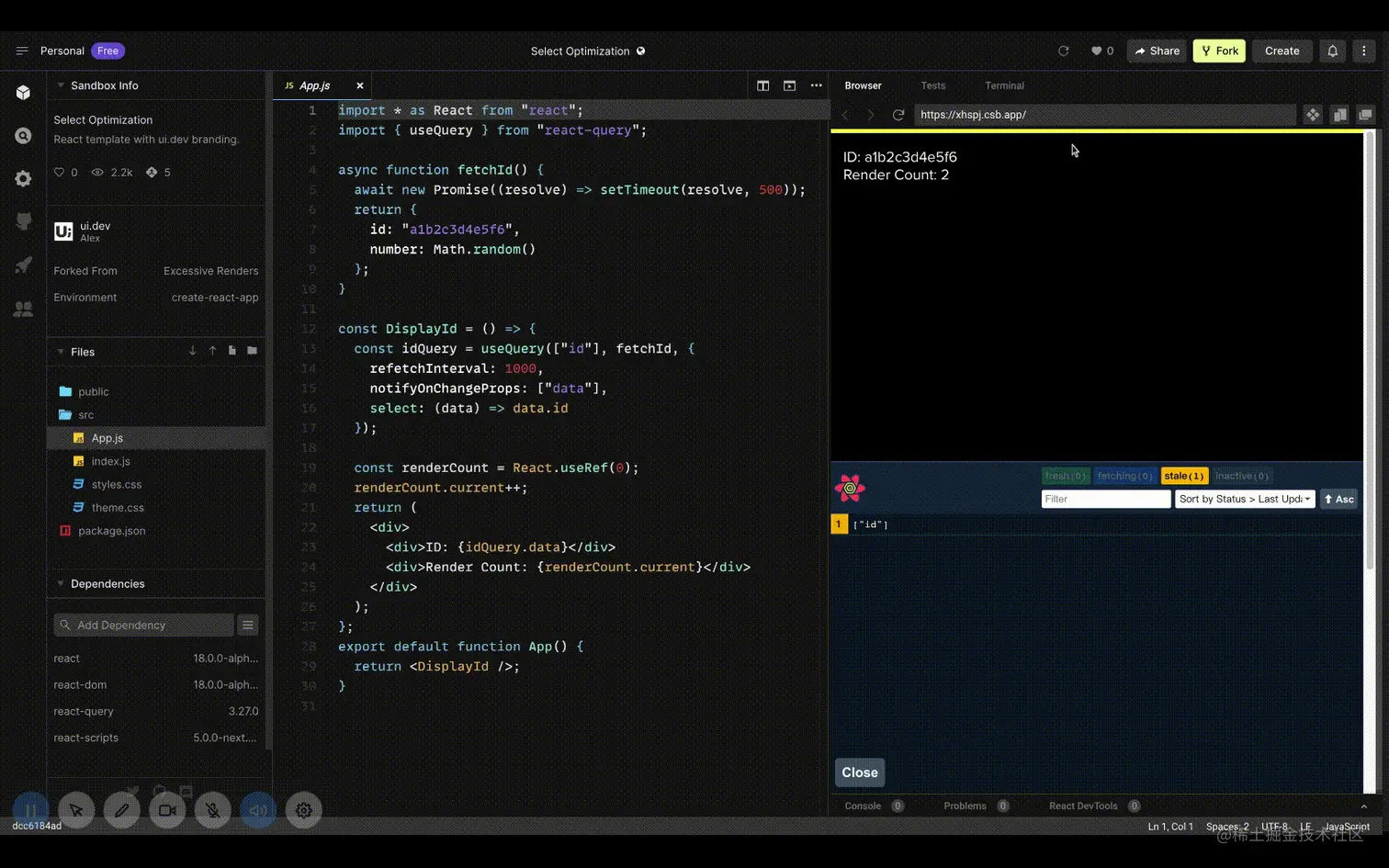Close the React Query devtools

click(x=860, y=772)
